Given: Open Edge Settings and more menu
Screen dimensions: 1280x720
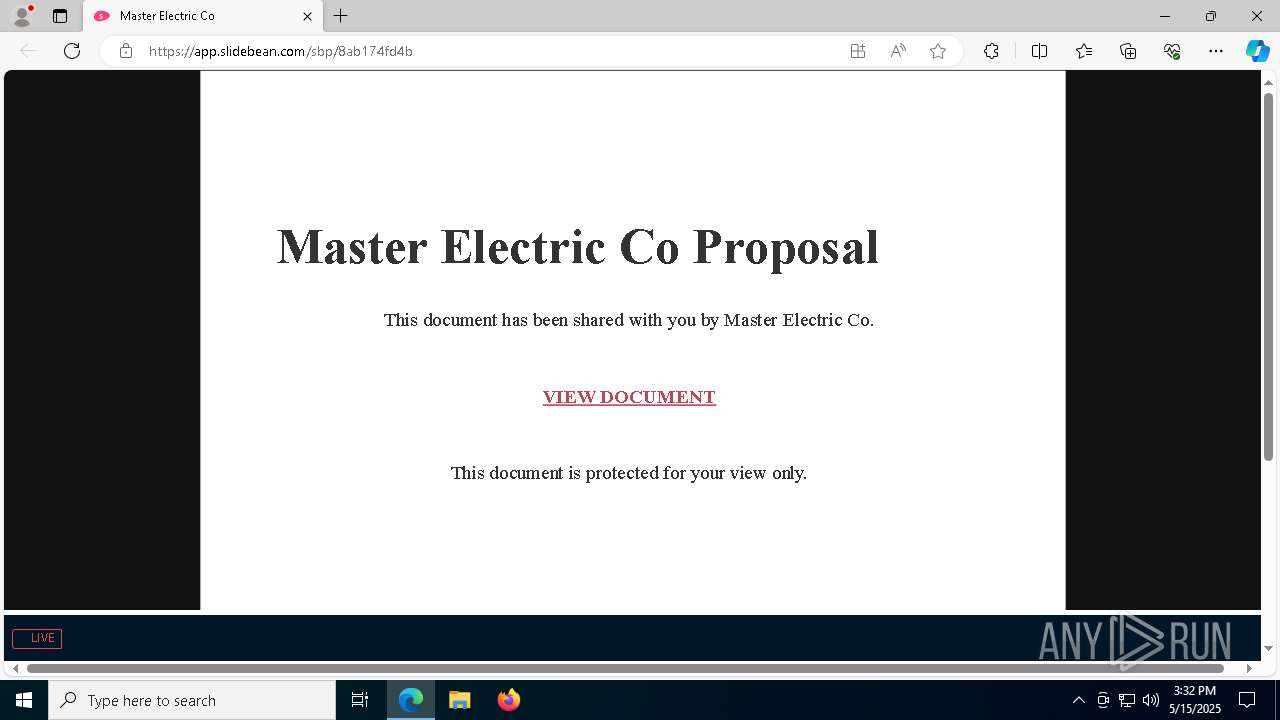Looking at the screenshot, I should 1216,51.
